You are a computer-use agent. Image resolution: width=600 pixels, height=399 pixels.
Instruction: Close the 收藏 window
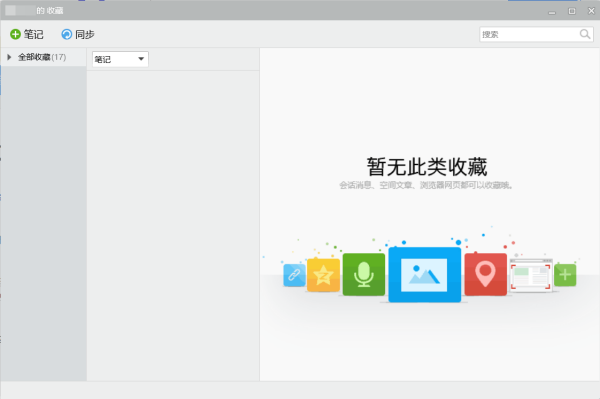click(x=591, y=11)
